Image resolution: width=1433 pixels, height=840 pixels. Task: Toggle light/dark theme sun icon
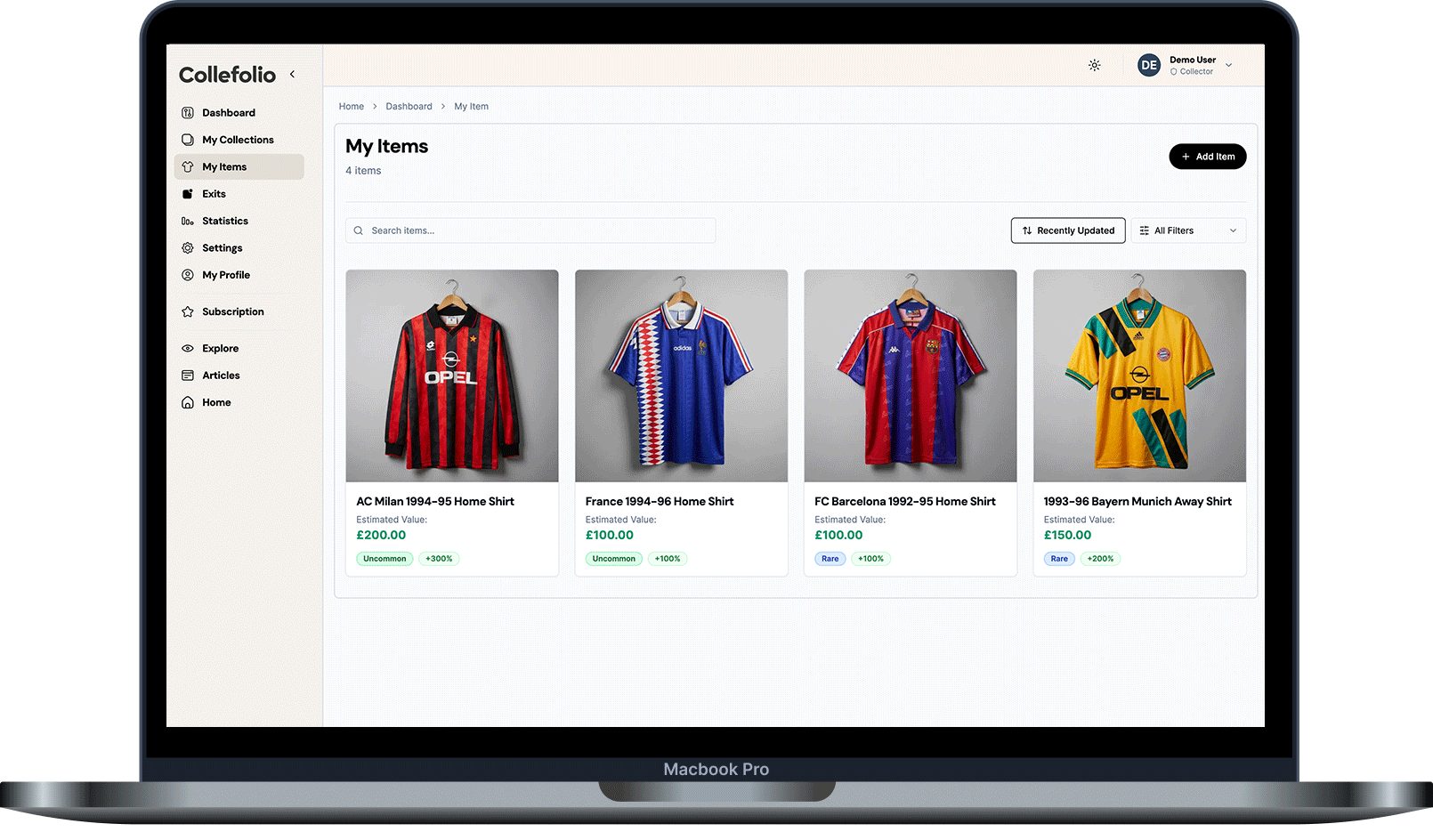(1095, 65)
